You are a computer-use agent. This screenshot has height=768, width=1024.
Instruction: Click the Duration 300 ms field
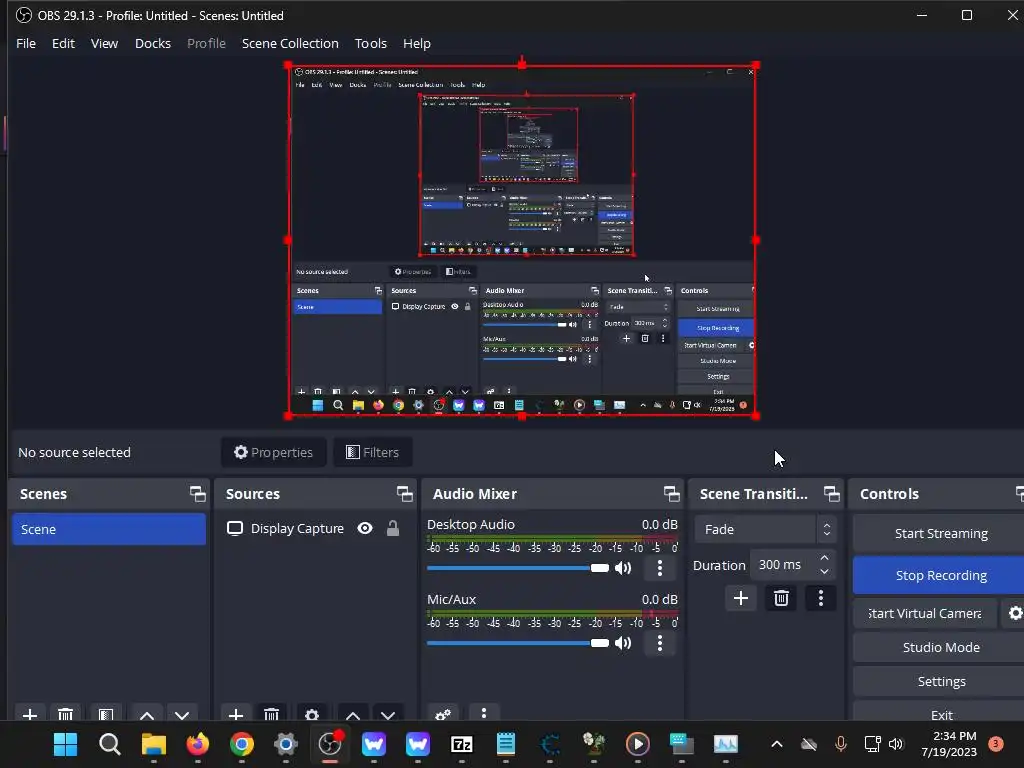pos(783,565)
